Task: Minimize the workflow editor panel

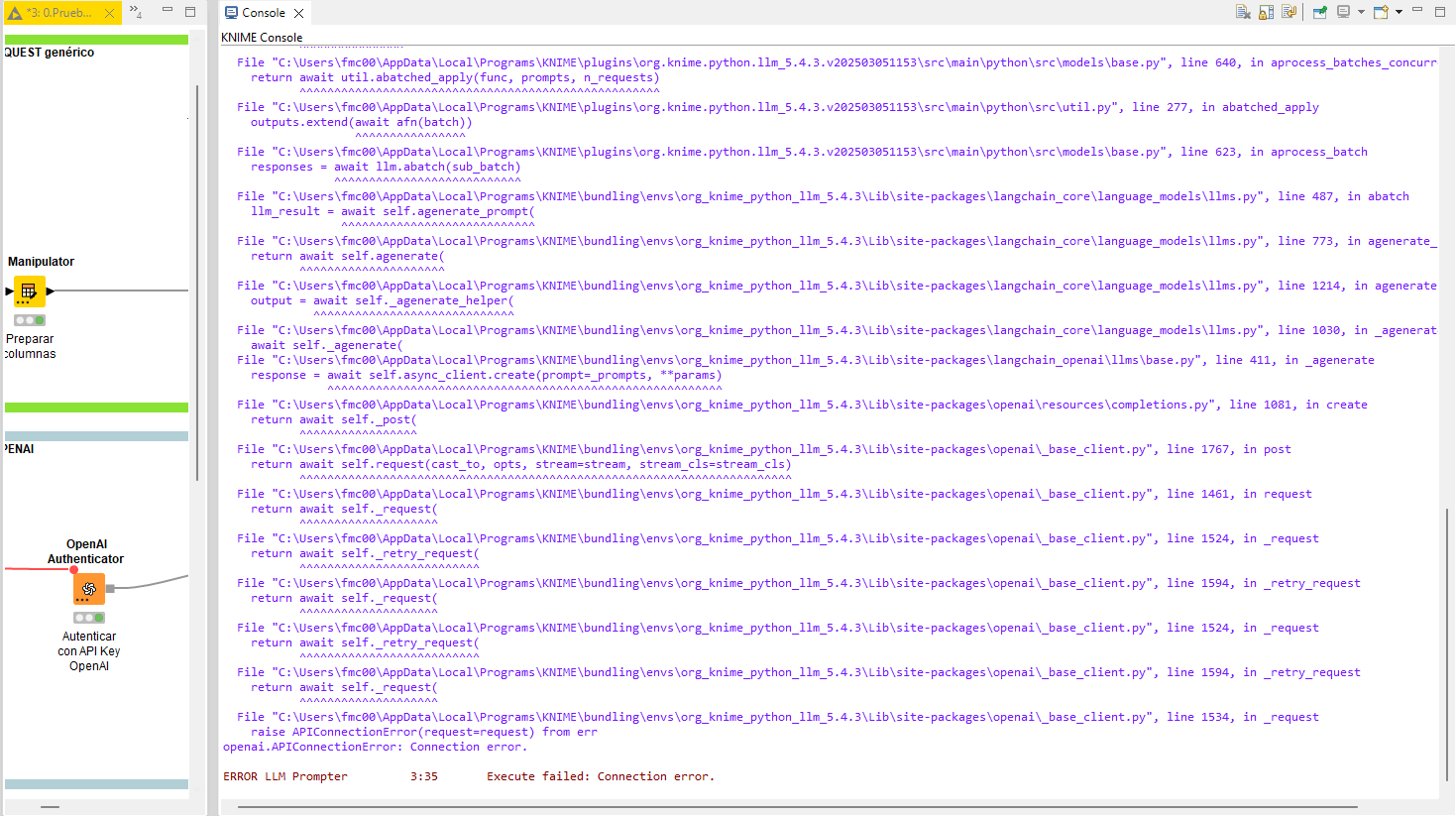Action: click(168, 11)
